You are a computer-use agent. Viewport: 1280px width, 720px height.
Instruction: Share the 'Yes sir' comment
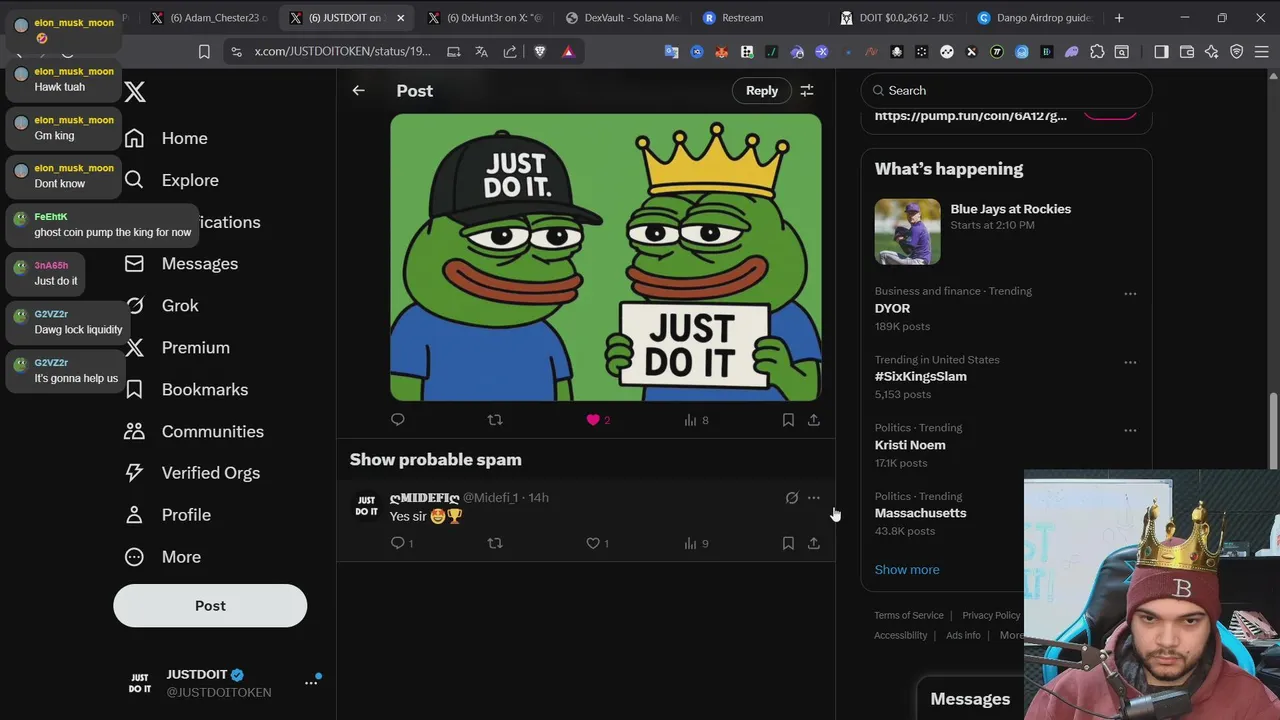tap(814, 543)
